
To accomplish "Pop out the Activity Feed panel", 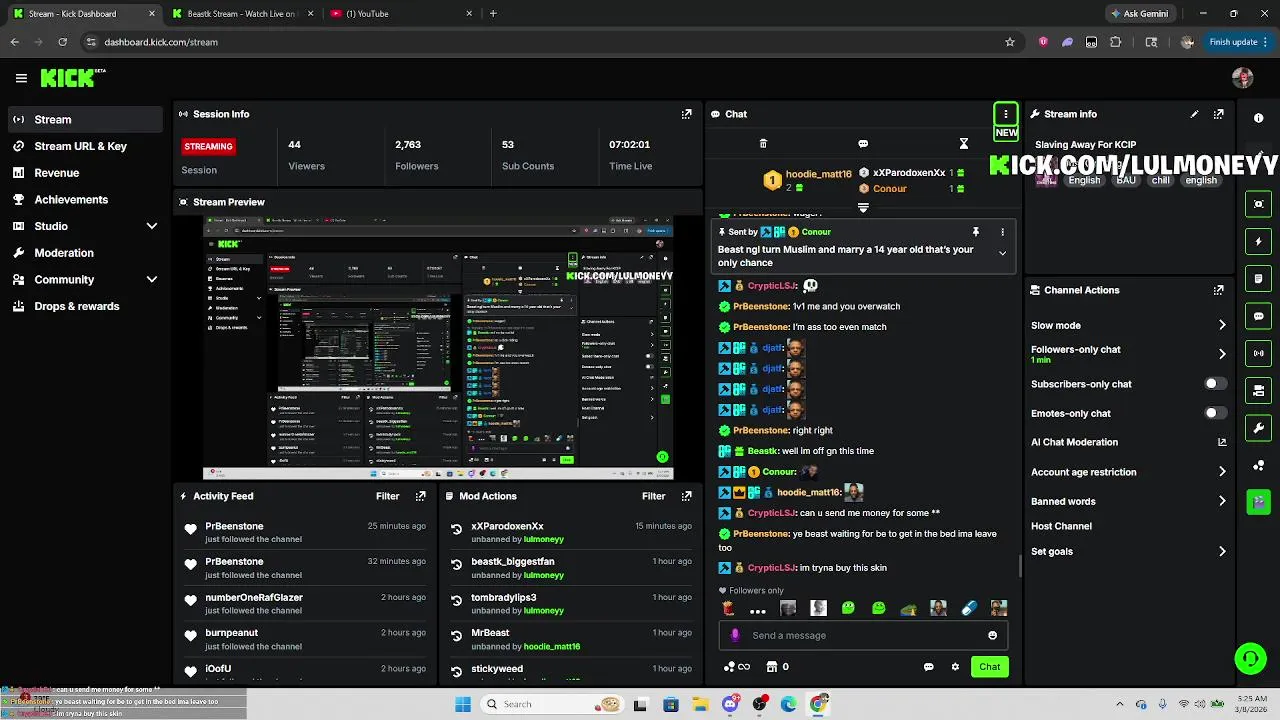I will [x=420, y=496].
